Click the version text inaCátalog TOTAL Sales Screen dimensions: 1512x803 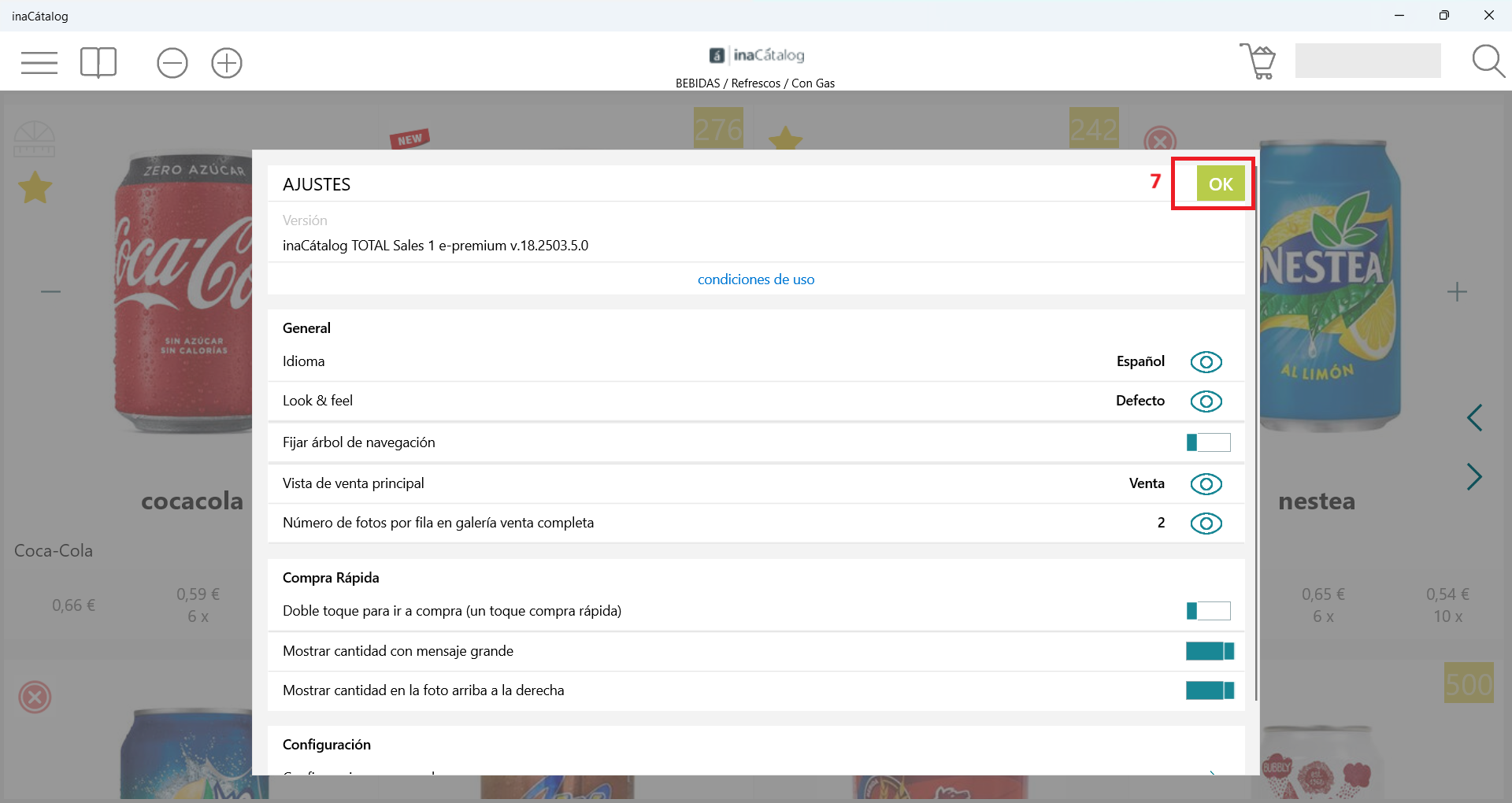pyautogui.click(x=435, y=246)
